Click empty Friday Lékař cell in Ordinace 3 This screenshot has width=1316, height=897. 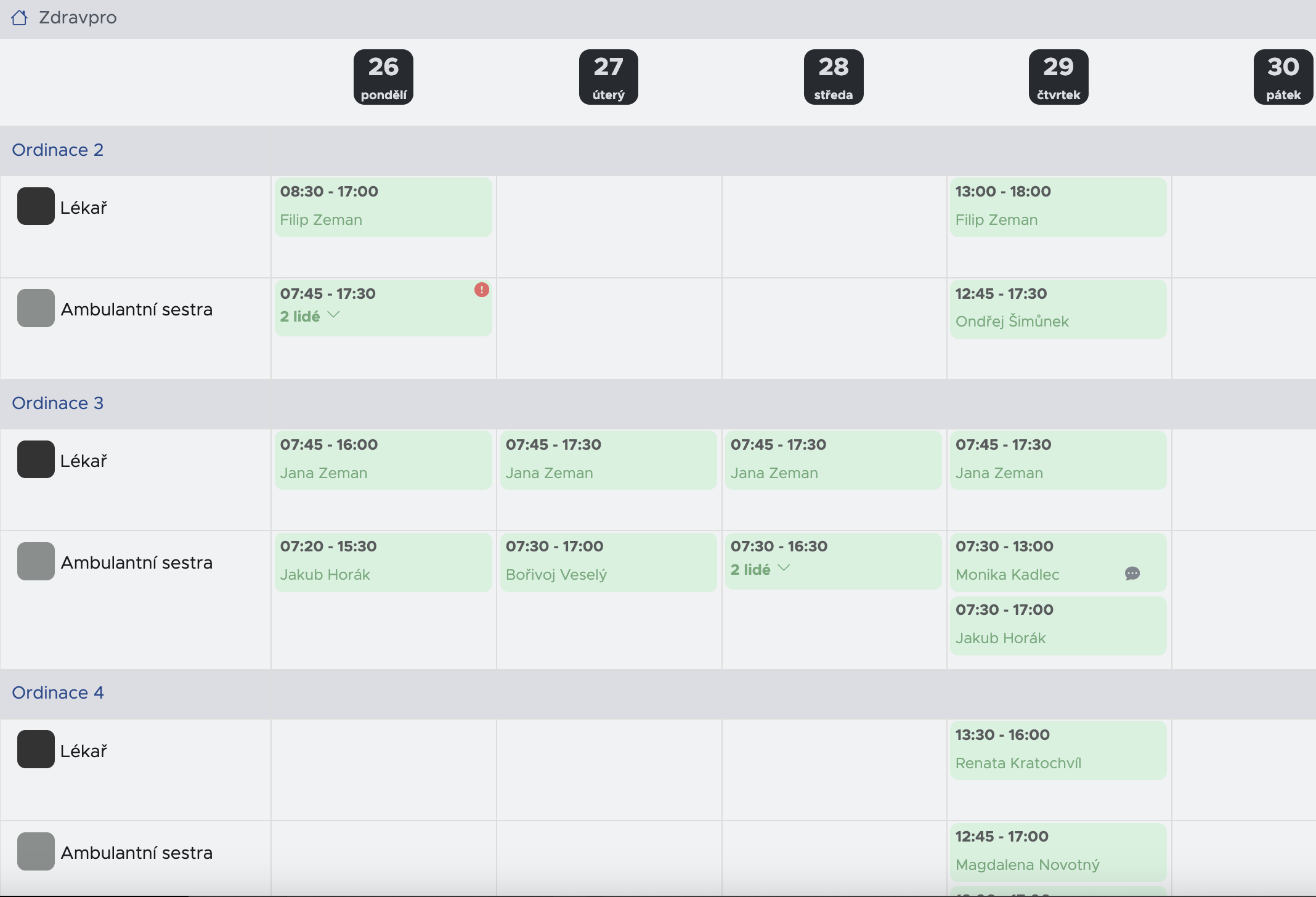(1244, 480)
